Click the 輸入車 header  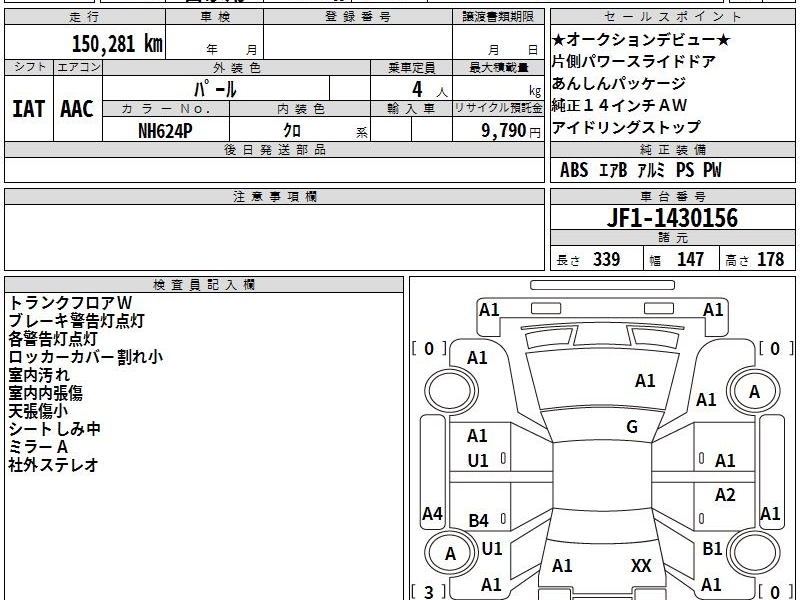(411, 109)
